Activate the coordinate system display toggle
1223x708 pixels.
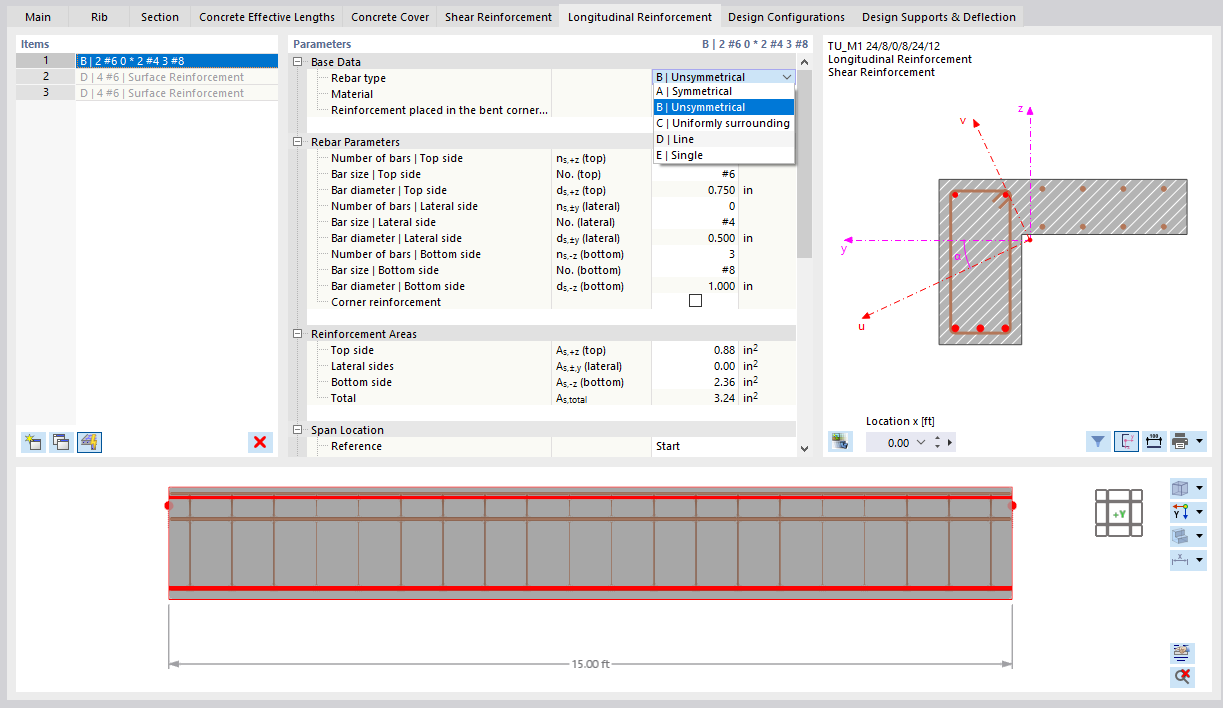1126,441
